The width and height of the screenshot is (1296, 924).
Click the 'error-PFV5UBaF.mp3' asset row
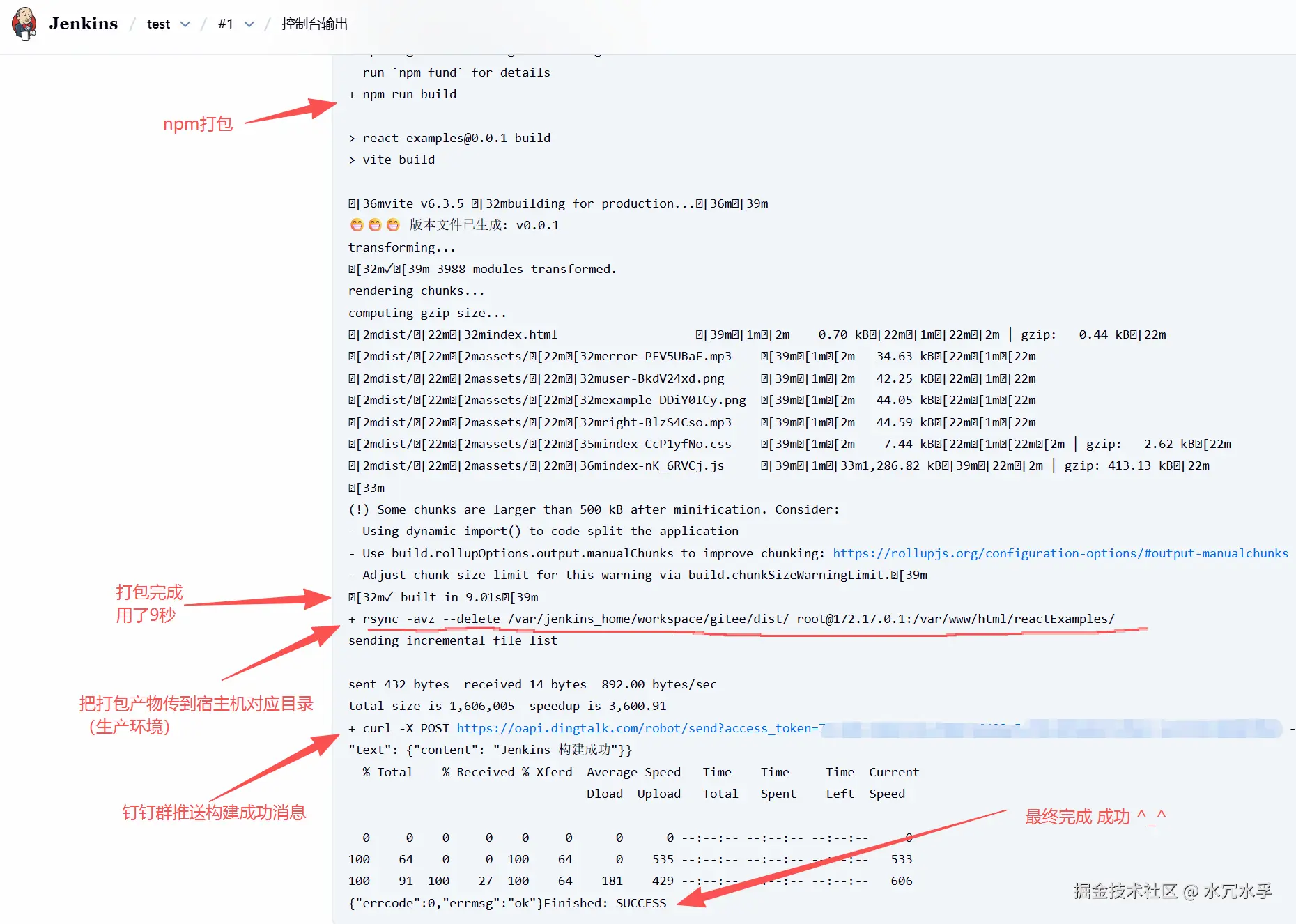[692, 356]
